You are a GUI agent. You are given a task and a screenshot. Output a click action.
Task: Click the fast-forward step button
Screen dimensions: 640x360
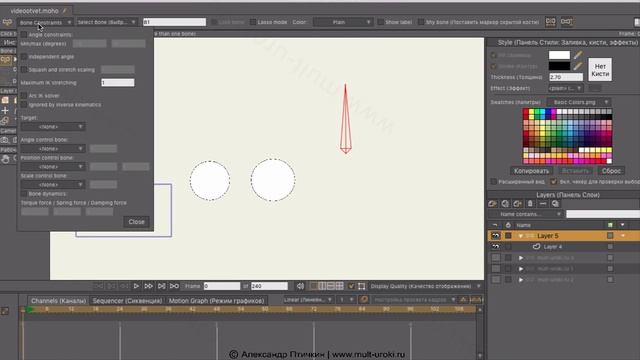[x=149, y=286]
